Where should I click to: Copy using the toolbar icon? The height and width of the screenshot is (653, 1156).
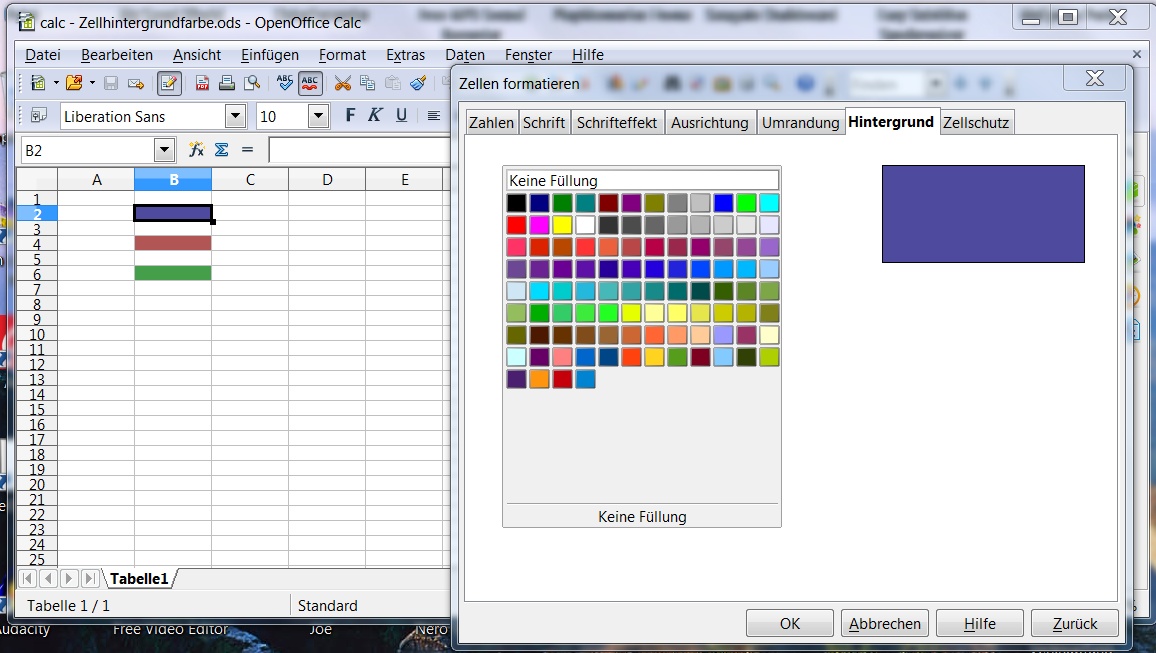point(369,85)
